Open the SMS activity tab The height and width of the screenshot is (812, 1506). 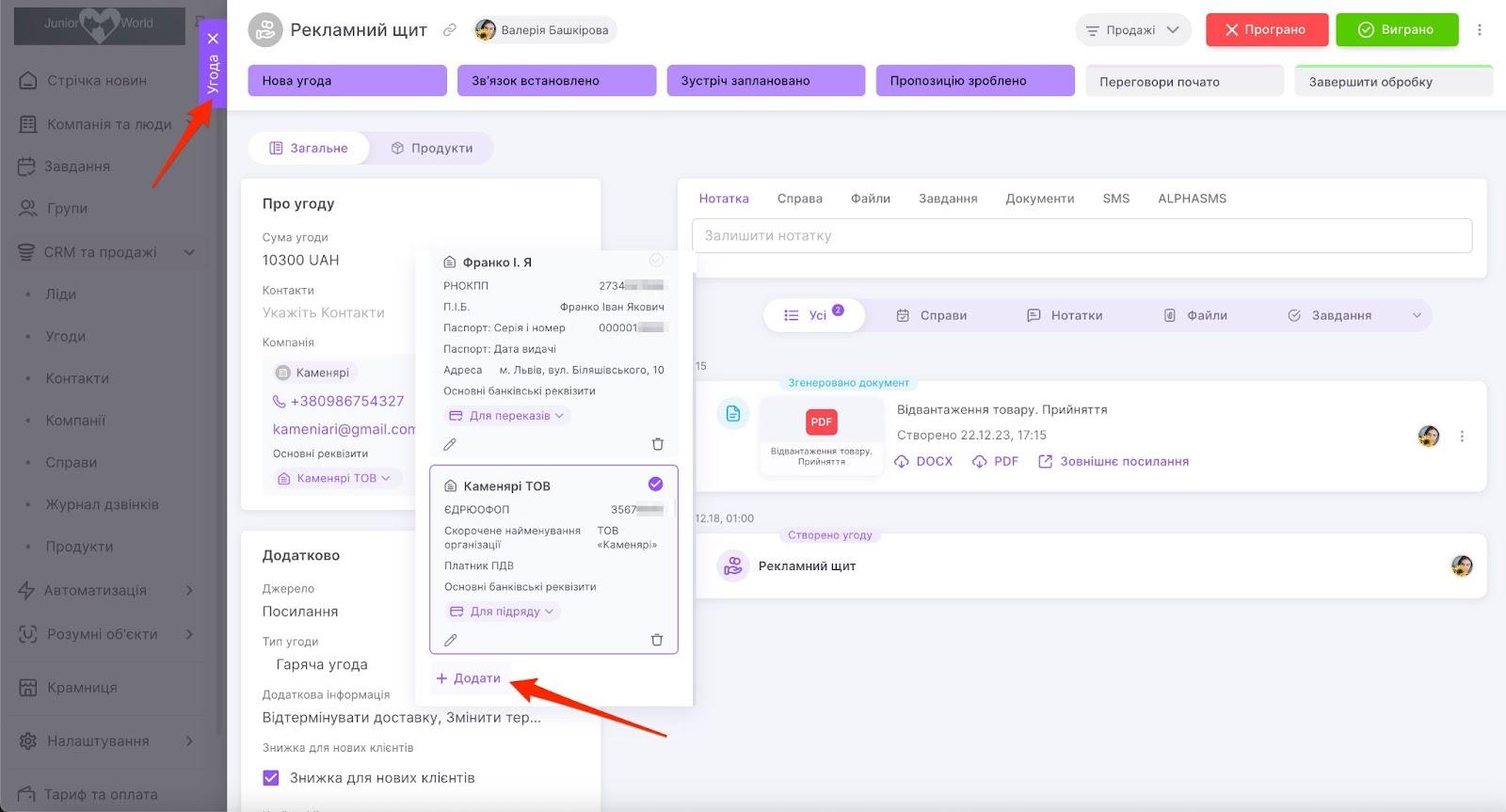tap(1116, 199)
